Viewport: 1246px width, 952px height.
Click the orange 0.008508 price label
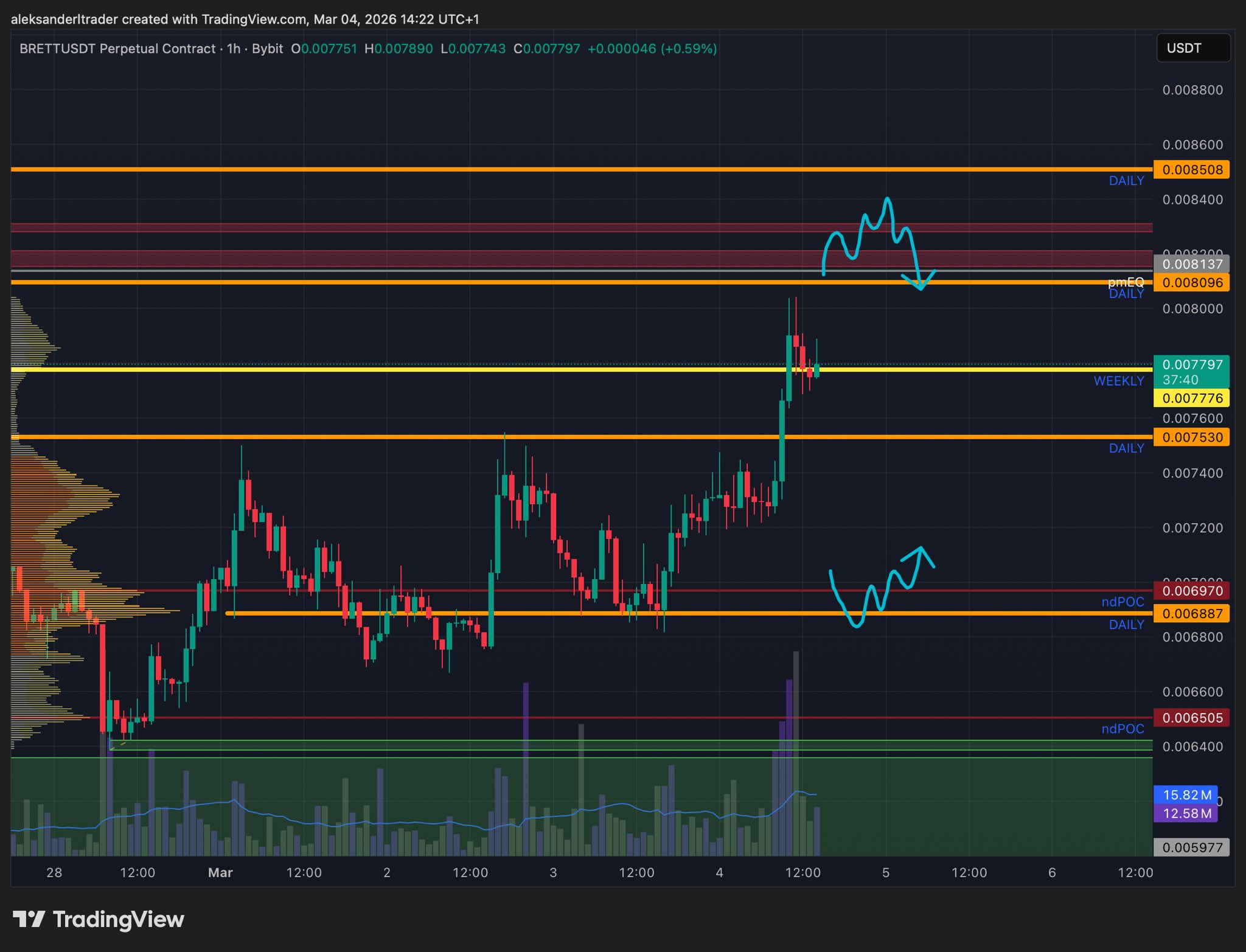(1191, 170)
